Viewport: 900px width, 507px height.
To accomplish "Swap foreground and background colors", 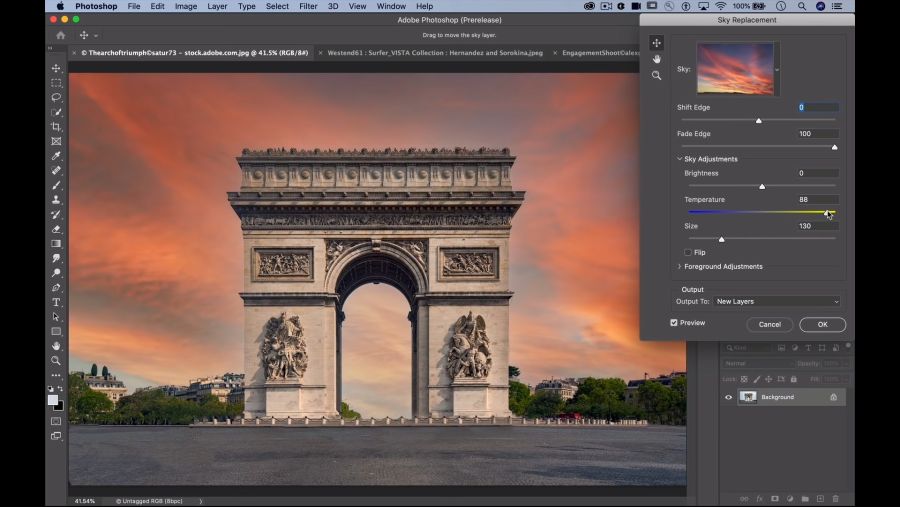I will [x=60, y=389].
